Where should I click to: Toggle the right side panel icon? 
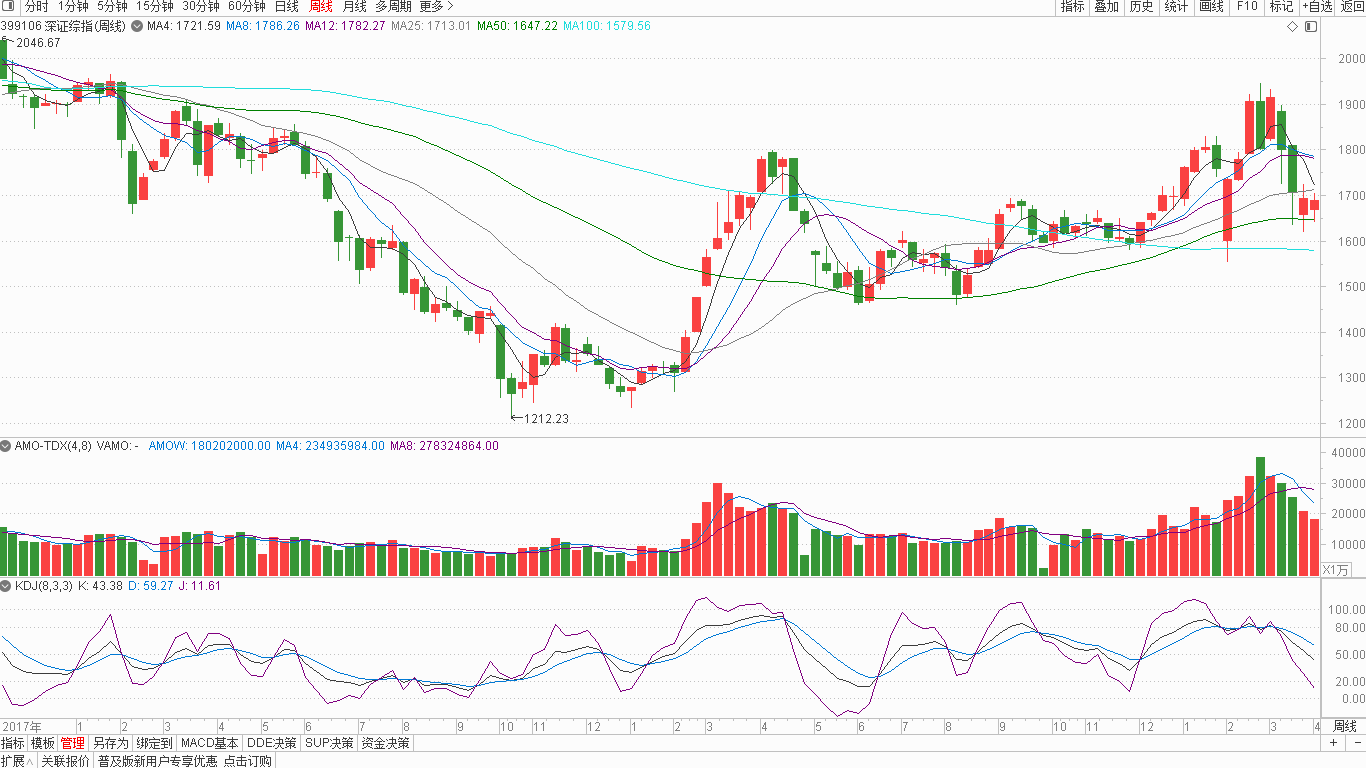1311,27
